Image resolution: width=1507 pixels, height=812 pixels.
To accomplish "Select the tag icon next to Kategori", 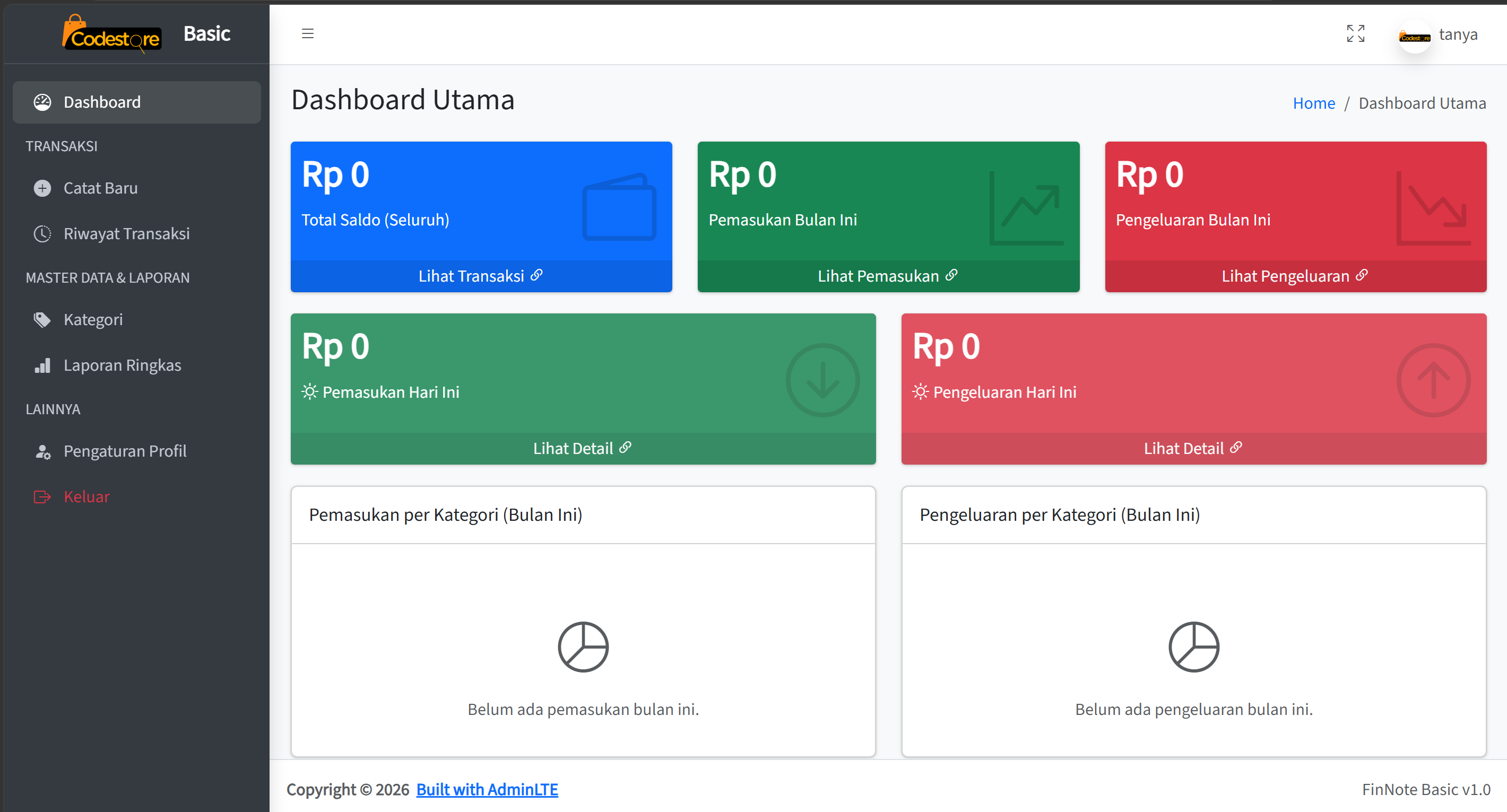I will [x=42, y=319].
